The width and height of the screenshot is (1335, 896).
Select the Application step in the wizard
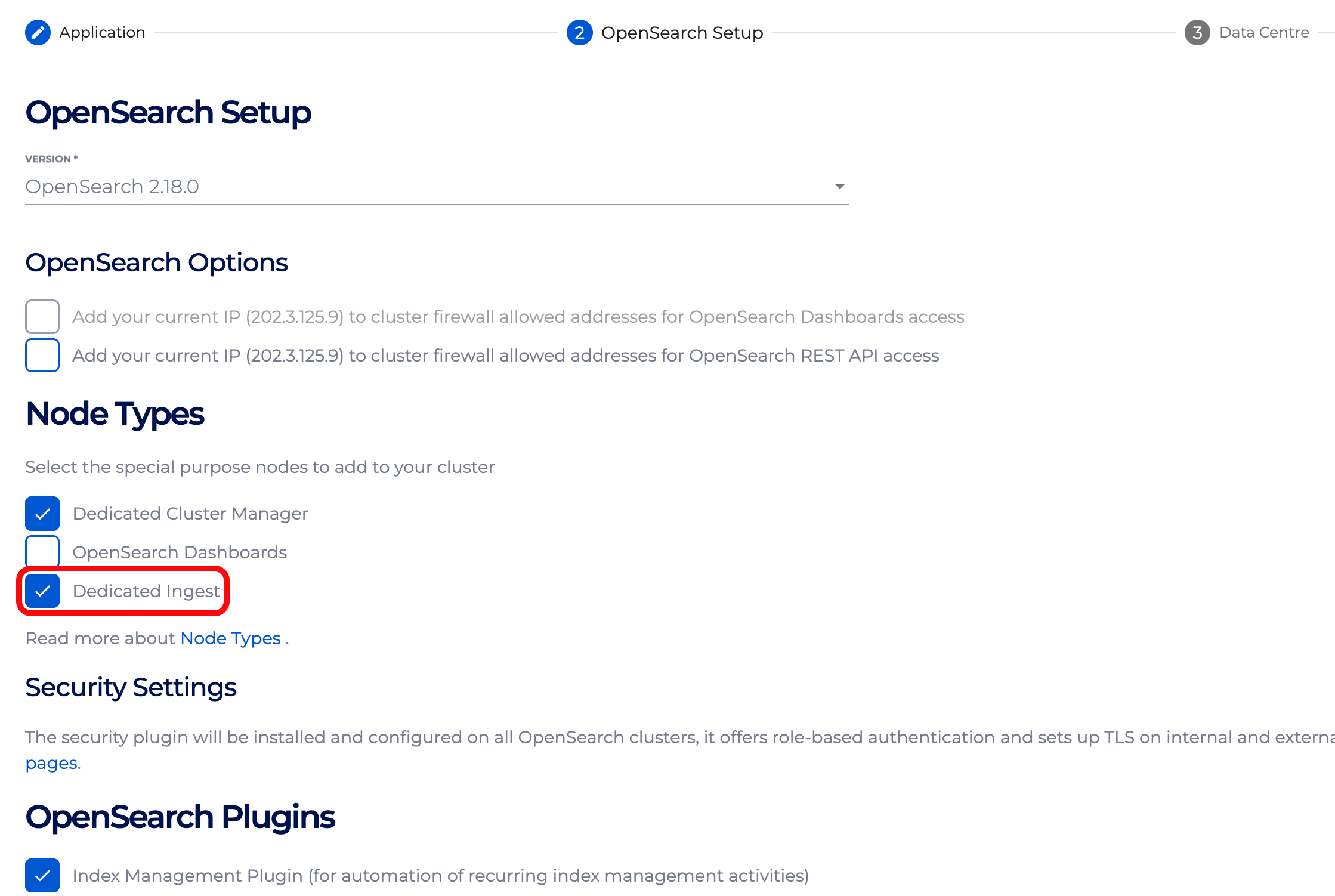click(x=101, y=33)
